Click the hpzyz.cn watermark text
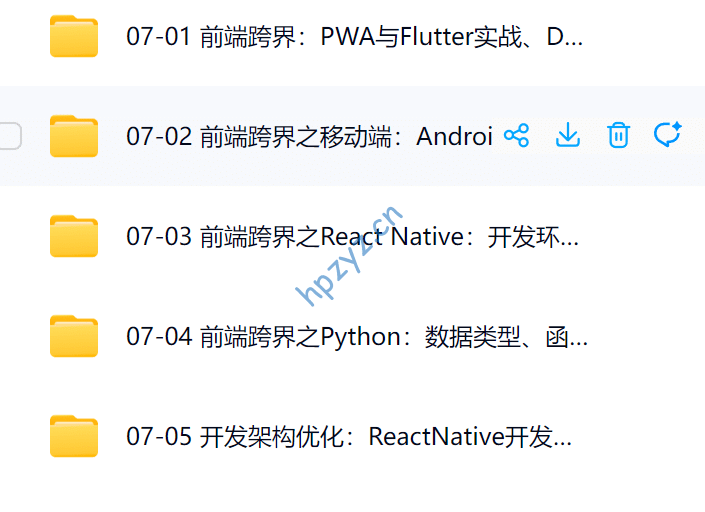Viewport: 705px width, 512px height. click(x=348, y=255)
